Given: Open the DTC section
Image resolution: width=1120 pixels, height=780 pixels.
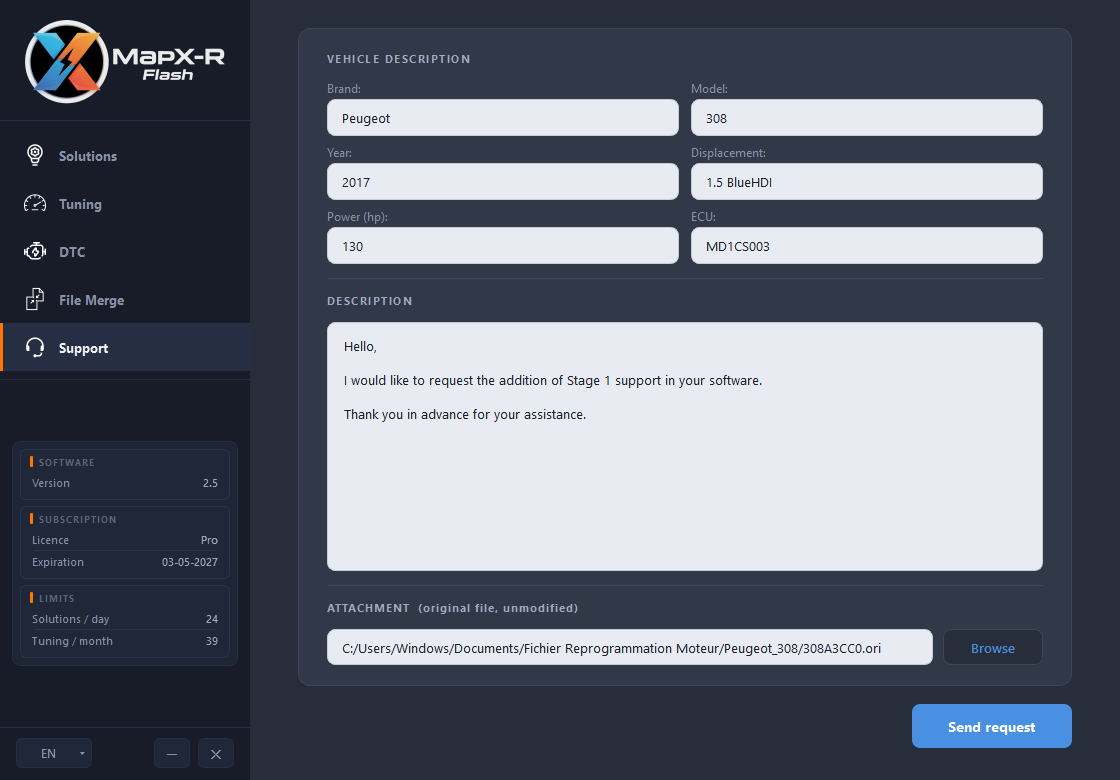Looking at the screenshot, I should (x=125, y=251).
